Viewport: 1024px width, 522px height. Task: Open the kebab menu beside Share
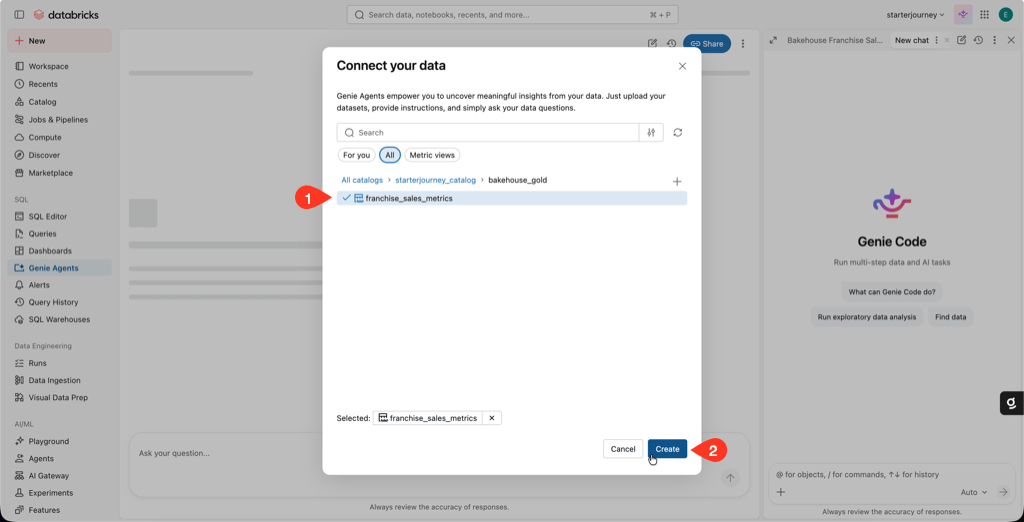(743, 44)
